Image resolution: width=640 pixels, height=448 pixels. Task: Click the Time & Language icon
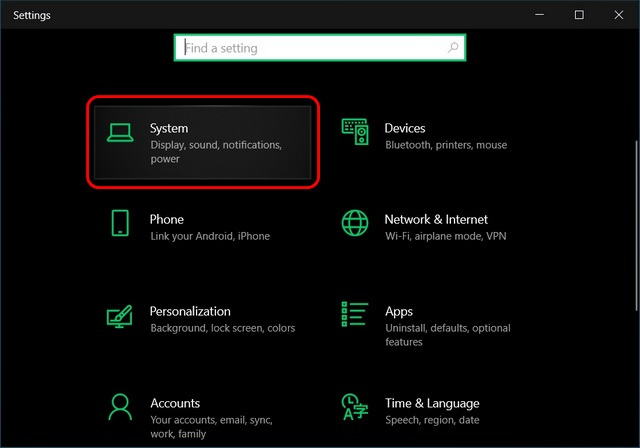354,407
